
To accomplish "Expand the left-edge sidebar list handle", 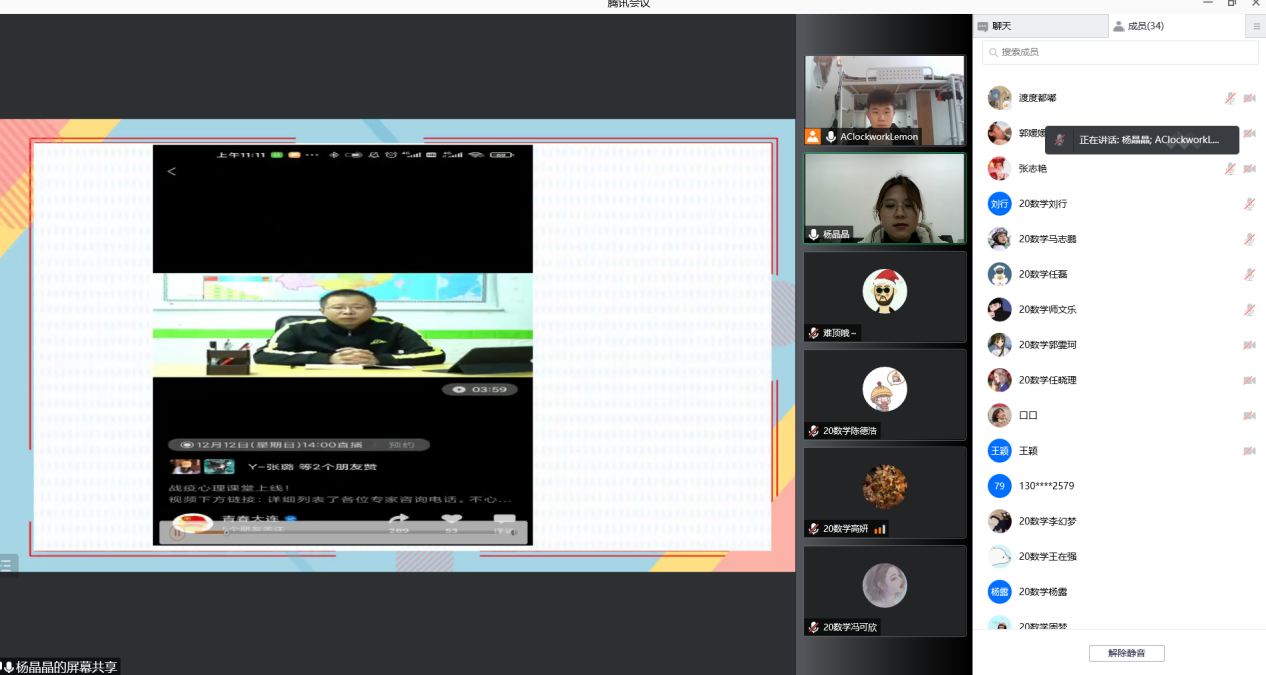I will [x=7, y=565].
